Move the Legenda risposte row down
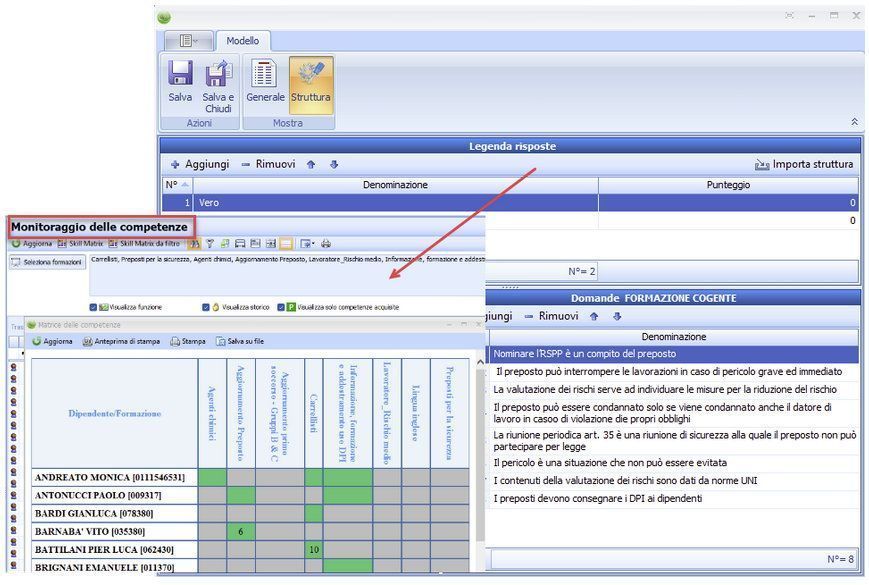 pos(334,164)
